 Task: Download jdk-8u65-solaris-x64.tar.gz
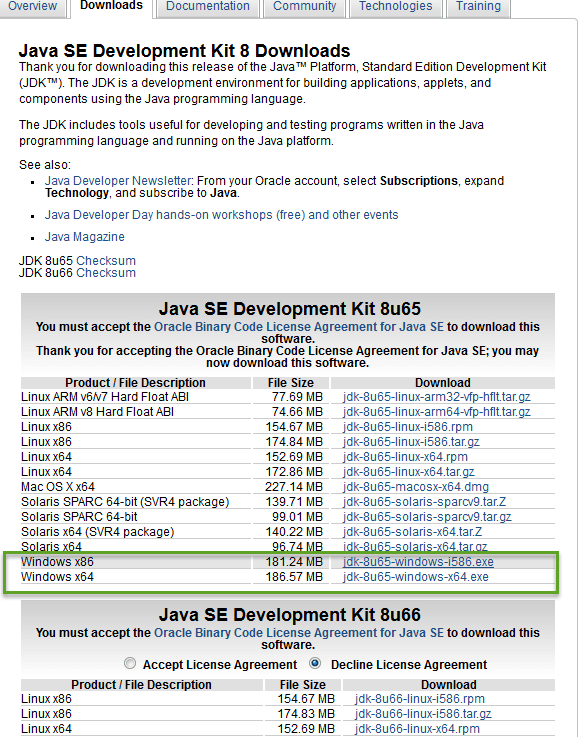(415, 547)
